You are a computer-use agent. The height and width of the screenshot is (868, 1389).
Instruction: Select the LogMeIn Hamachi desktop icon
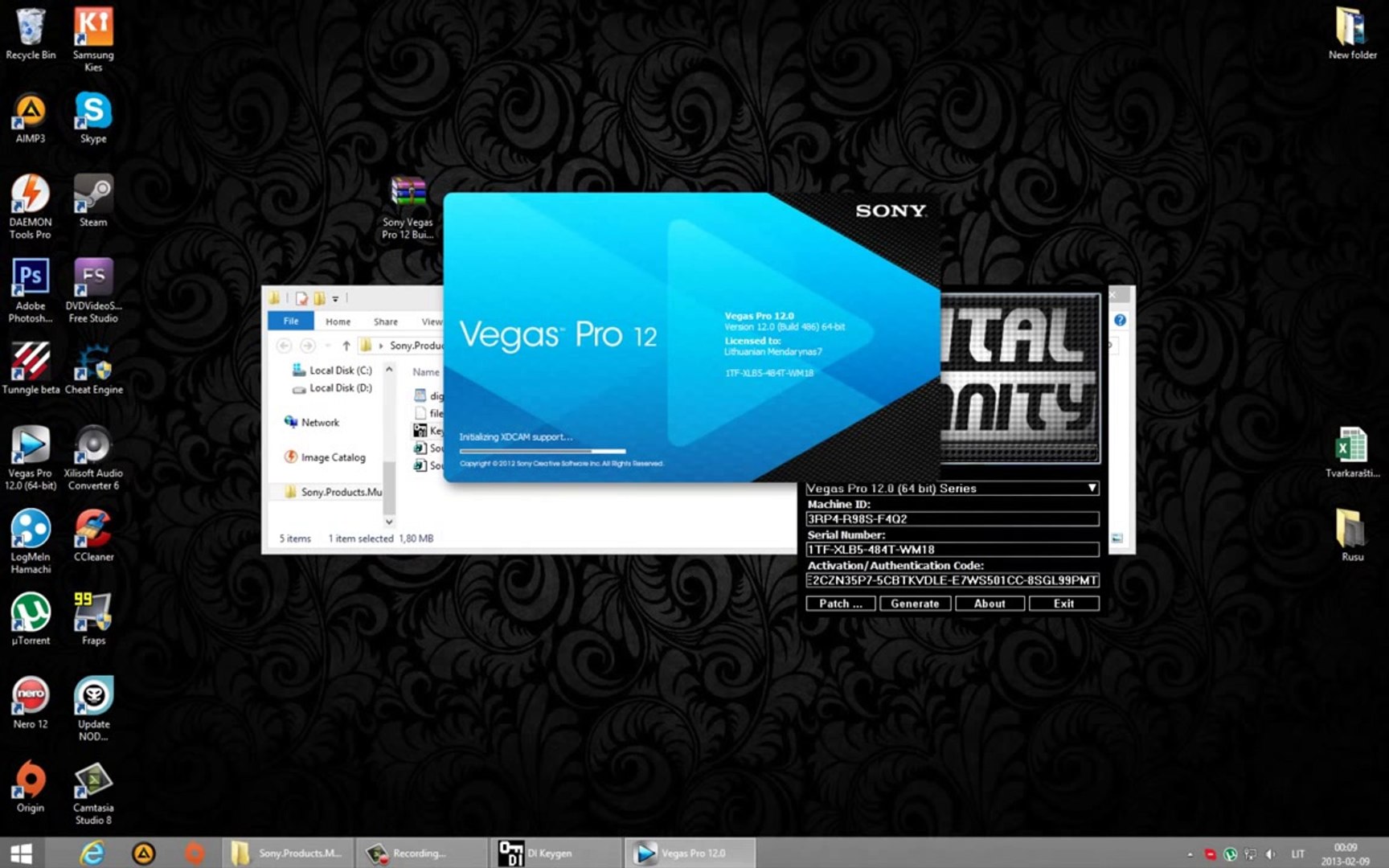[x=31, y=541]
